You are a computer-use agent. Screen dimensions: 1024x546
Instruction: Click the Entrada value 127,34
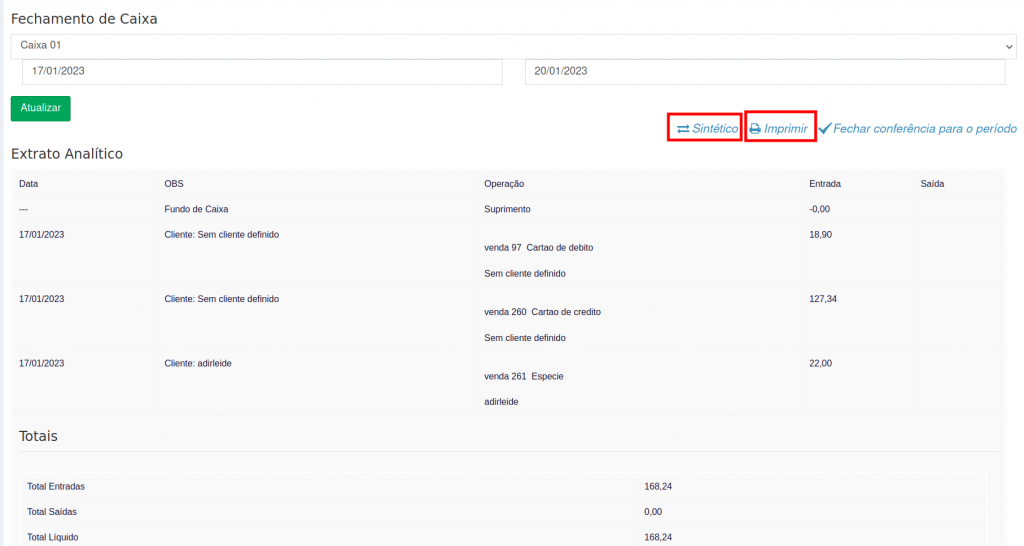[x=823, y=299]
